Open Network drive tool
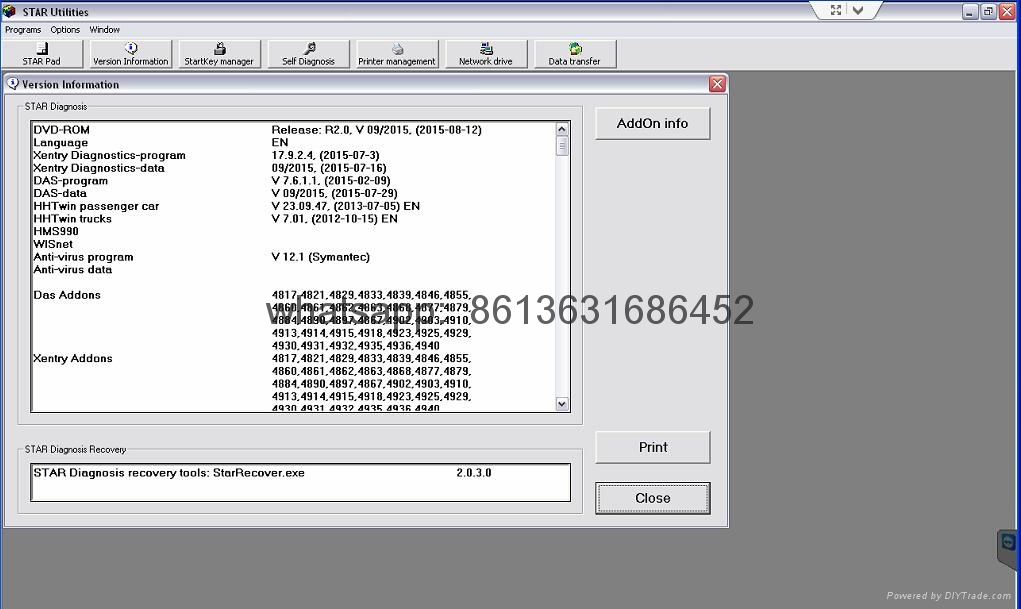1021x609 pixels. coord(486,54)
